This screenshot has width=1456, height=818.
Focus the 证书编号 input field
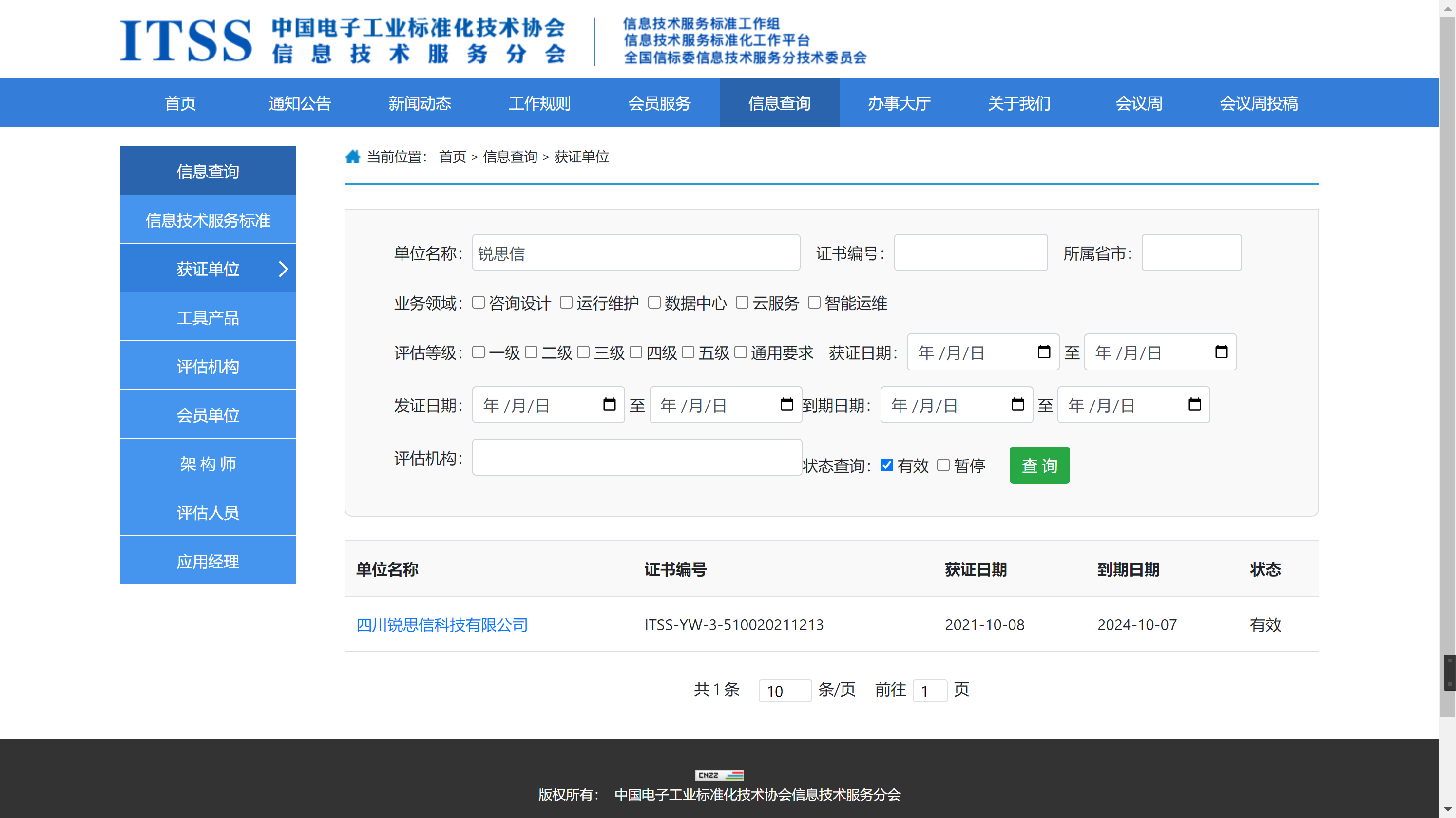(x=971, y=253)
